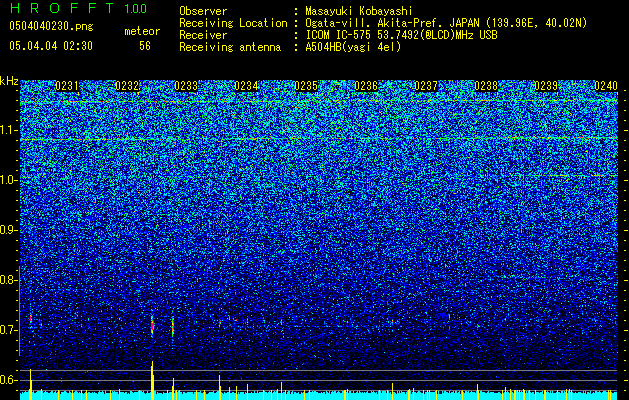Click the 0237 time marker

coord(426,86)
